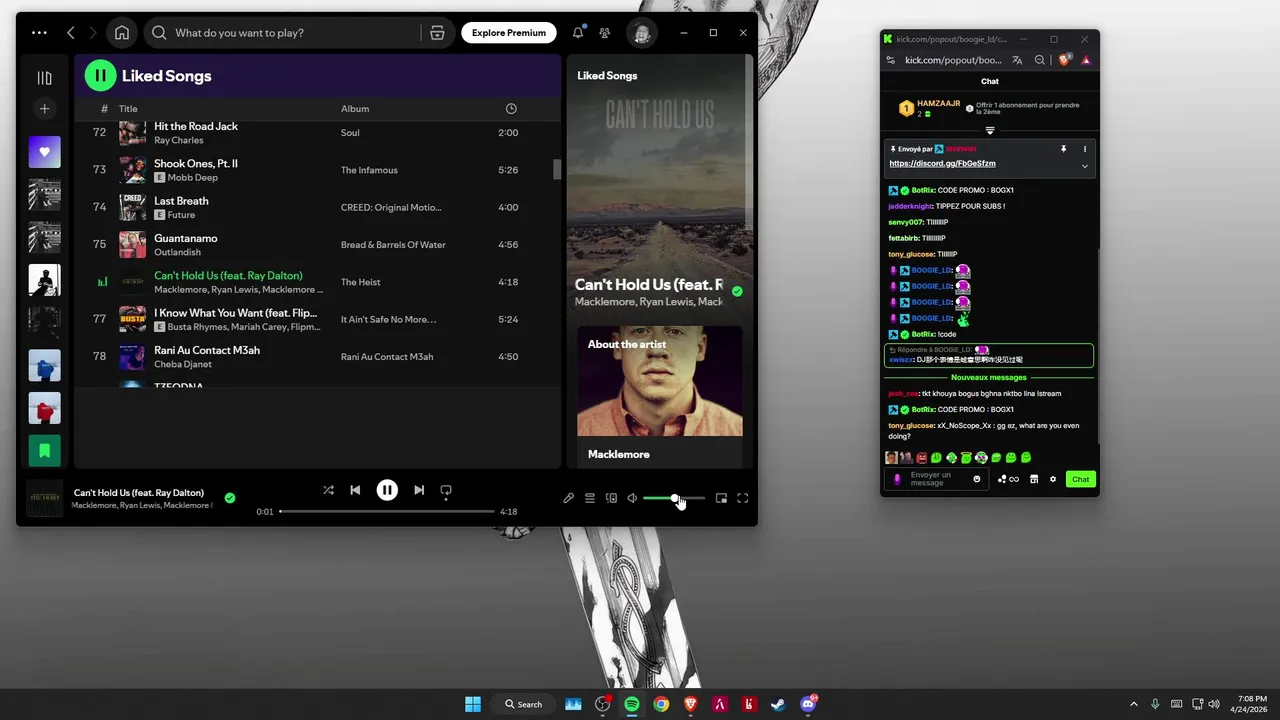The image size is (1280, 720).
Task: Skip to next track
Action: point(419,490)
